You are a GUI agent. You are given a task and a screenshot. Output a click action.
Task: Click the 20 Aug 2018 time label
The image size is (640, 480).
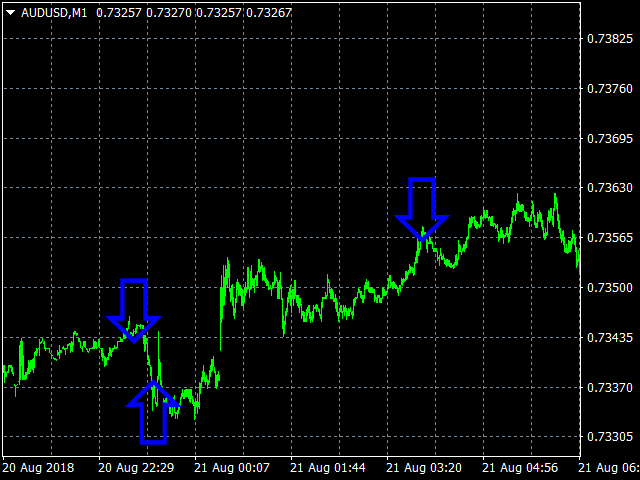click(39, 467)
